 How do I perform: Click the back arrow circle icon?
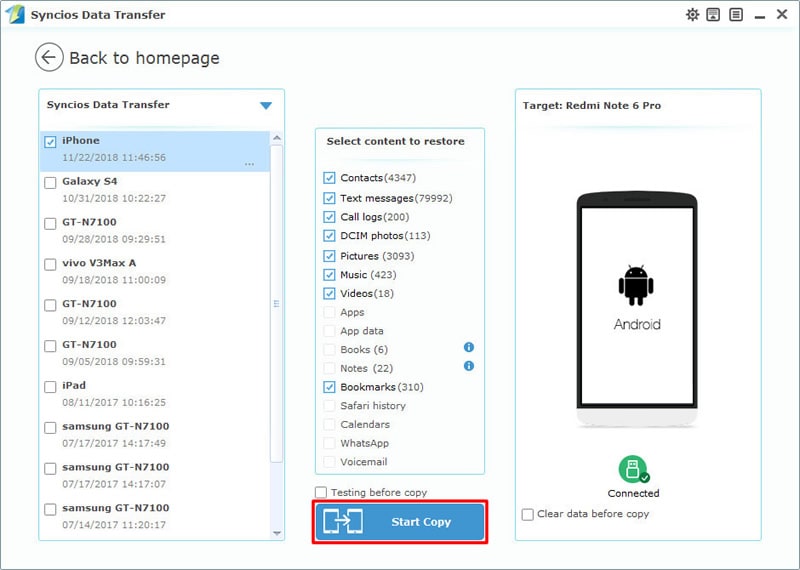click(49, 57)
